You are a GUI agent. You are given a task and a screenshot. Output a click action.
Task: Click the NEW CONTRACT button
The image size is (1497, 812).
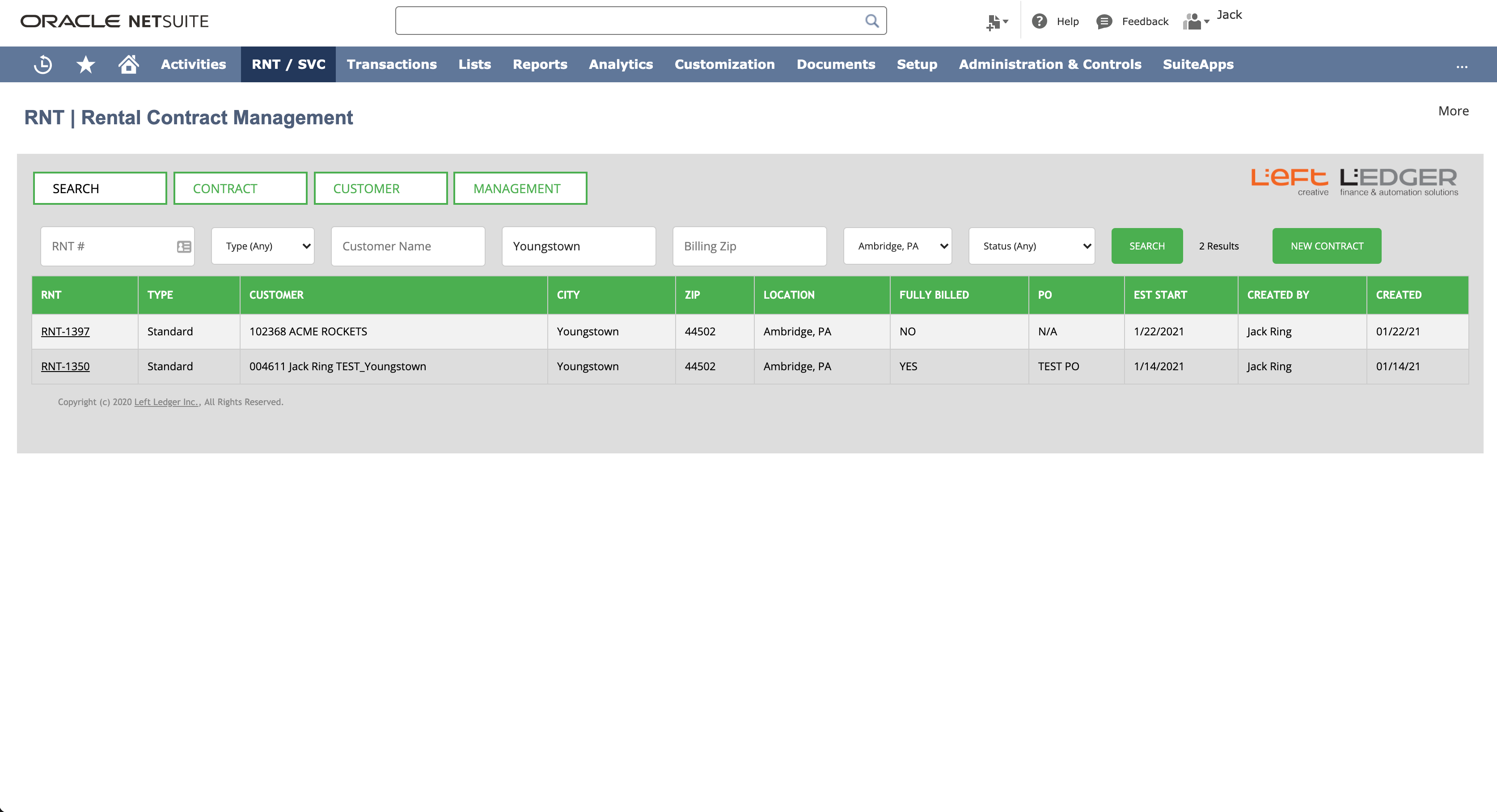click(x=1326, y=246)
